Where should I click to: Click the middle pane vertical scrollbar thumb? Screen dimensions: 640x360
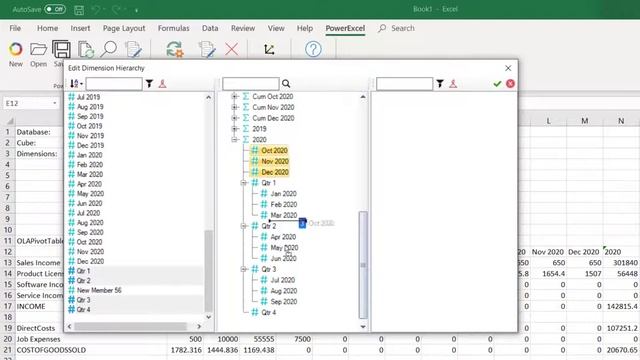[x=363, y=264]
